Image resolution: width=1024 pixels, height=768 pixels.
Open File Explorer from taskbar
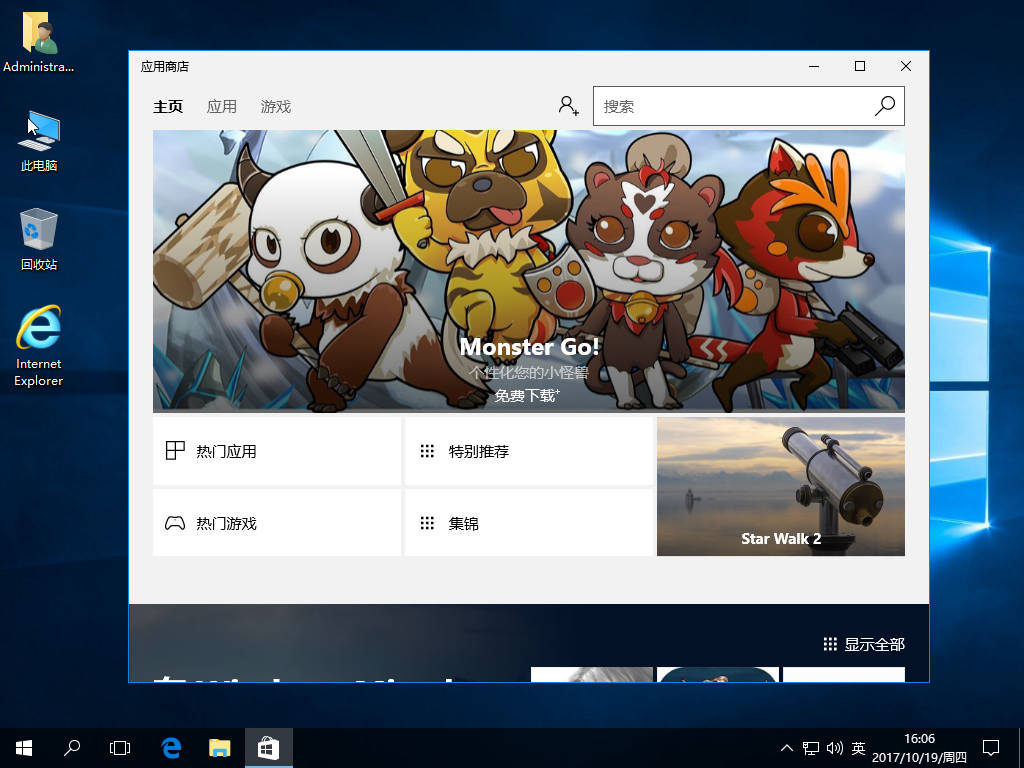(x=219, y=748)
